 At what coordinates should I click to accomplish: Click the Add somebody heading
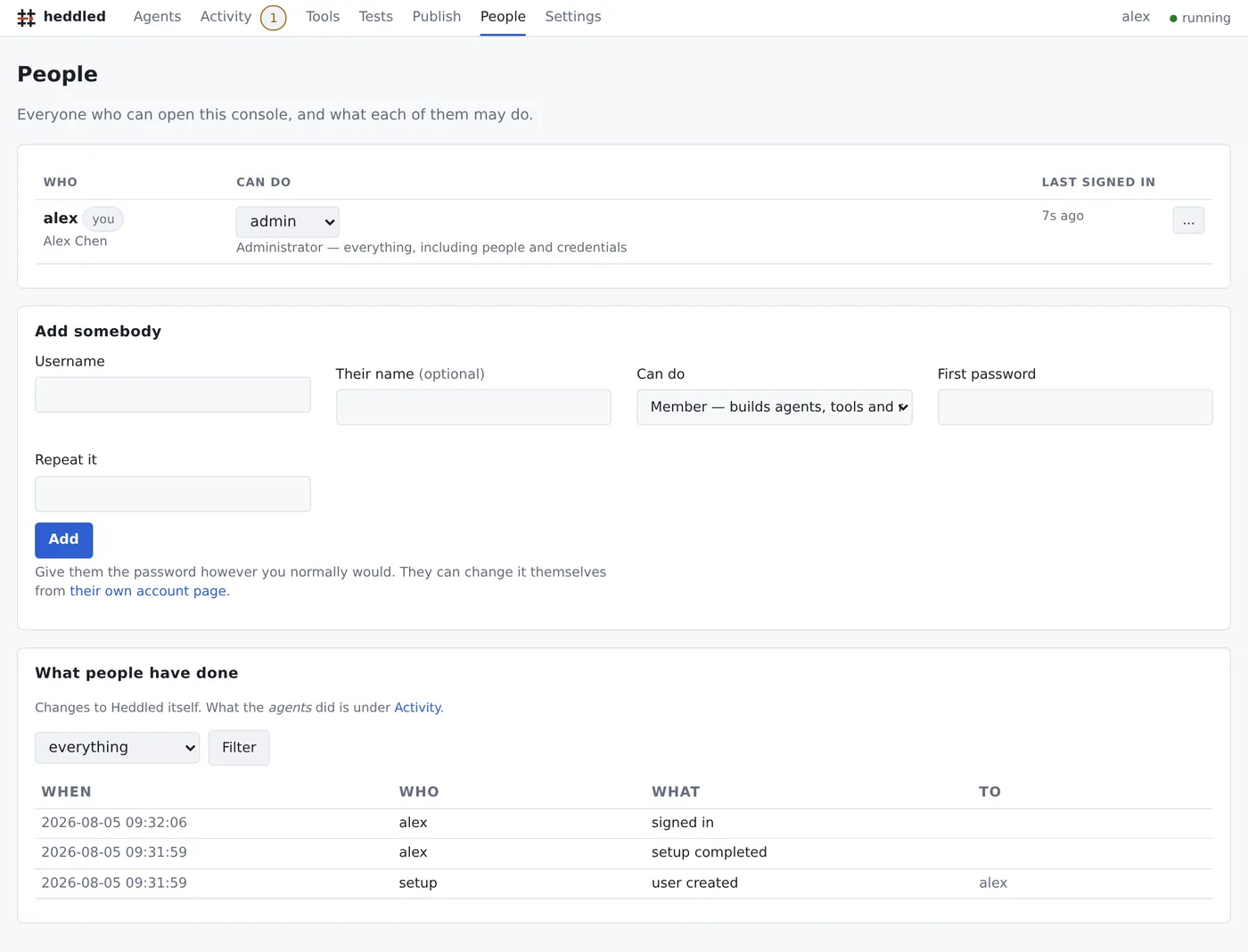point(98,332)
